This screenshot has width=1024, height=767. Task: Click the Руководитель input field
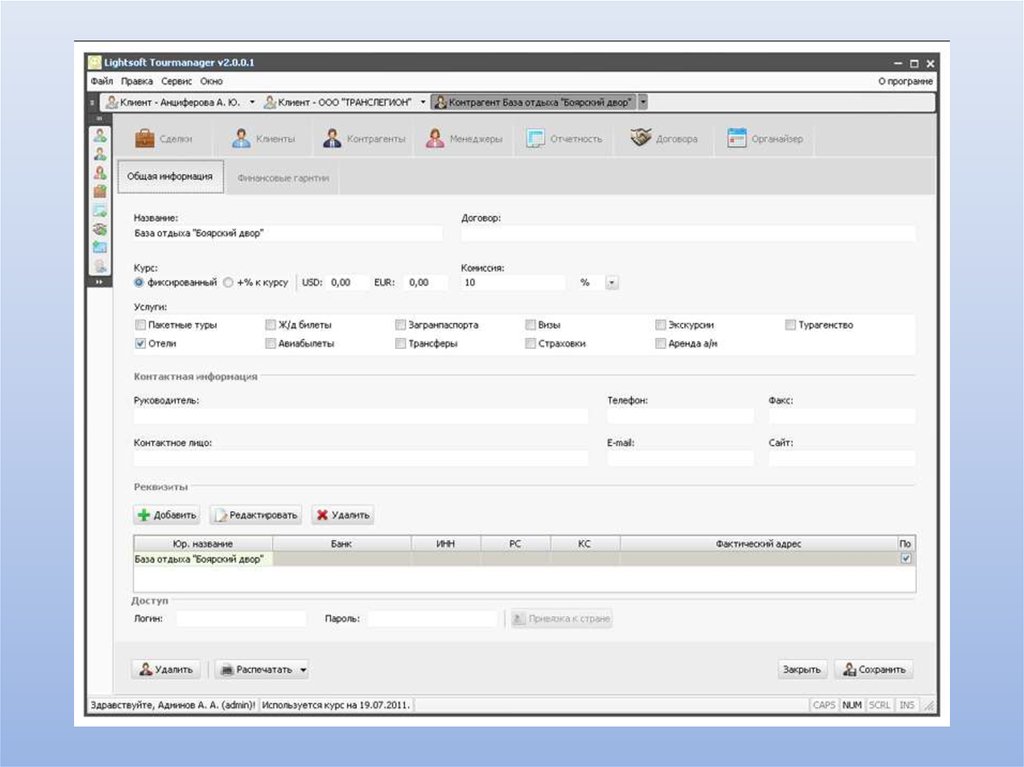click(360, 415)
